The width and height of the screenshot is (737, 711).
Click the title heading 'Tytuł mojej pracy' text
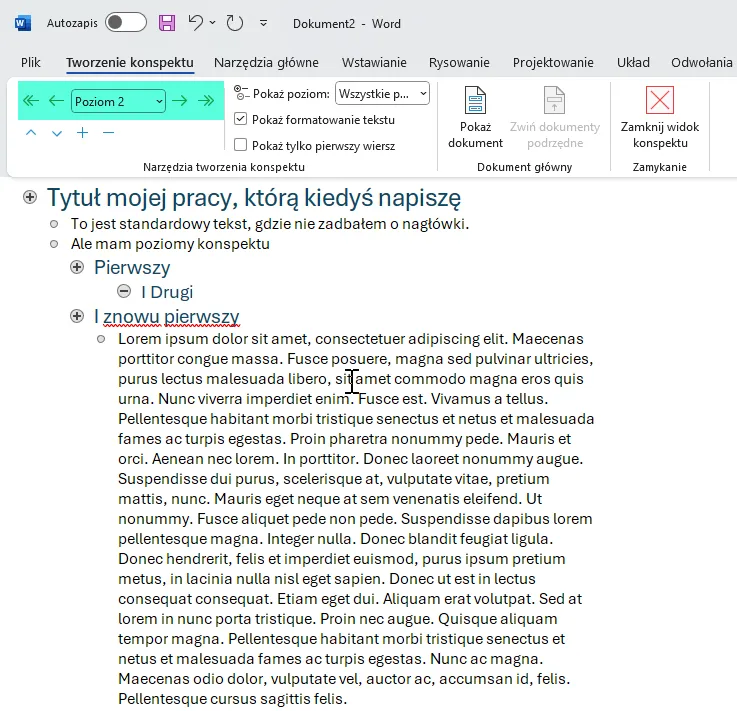(253, 198)
